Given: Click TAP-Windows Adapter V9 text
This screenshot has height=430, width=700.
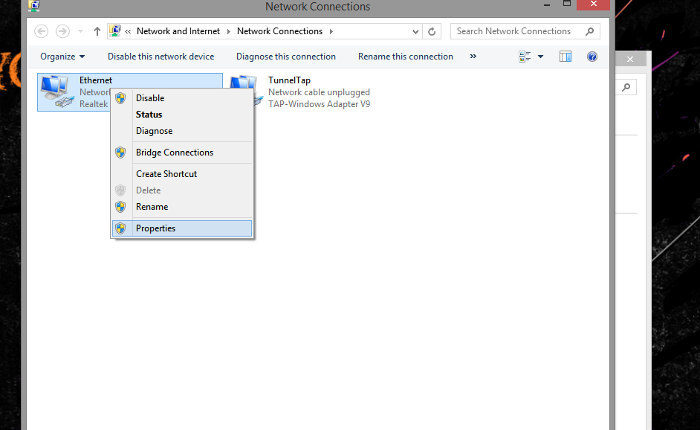Looking at the screenshot, I should 319,104.
